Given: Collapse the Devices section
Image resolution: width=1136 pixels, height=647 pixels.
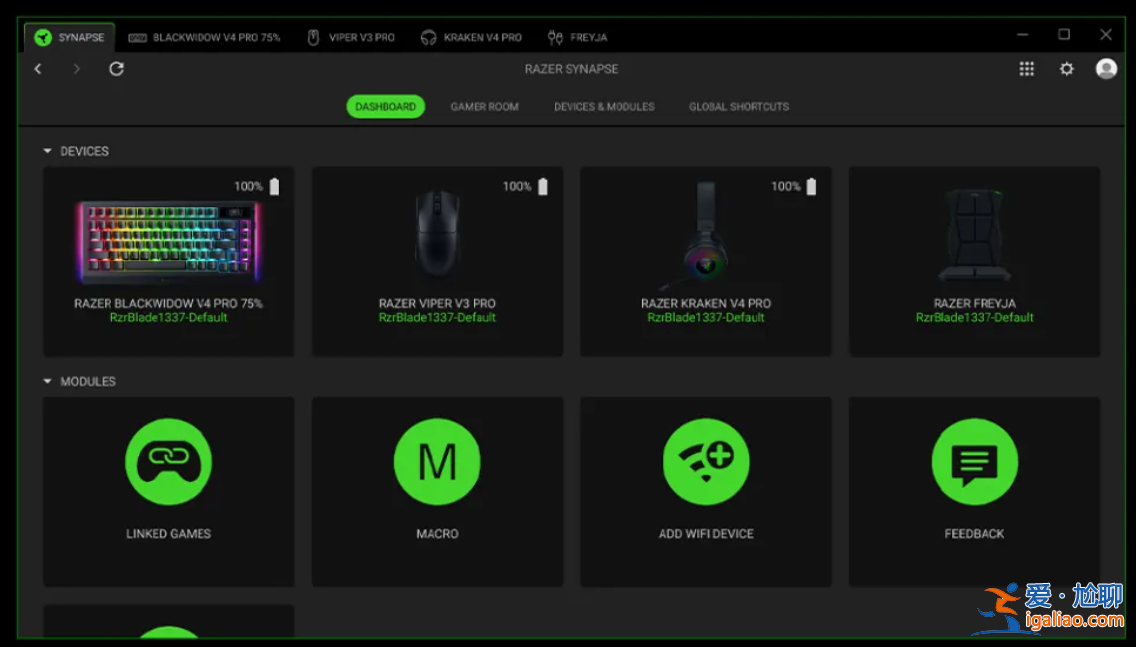Looking at the screenshot, I should (47, 152).
